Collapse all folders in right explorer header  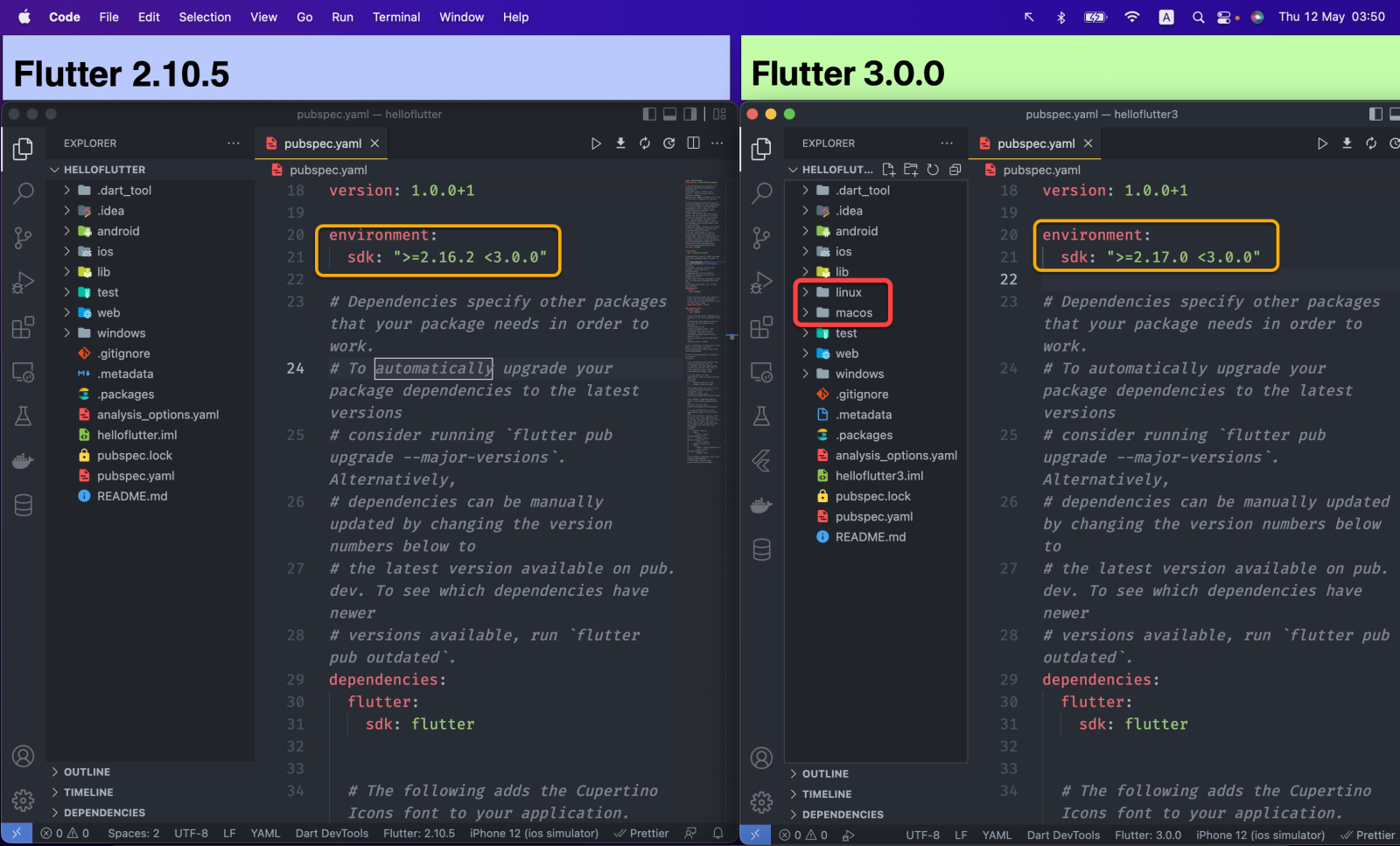955,170
